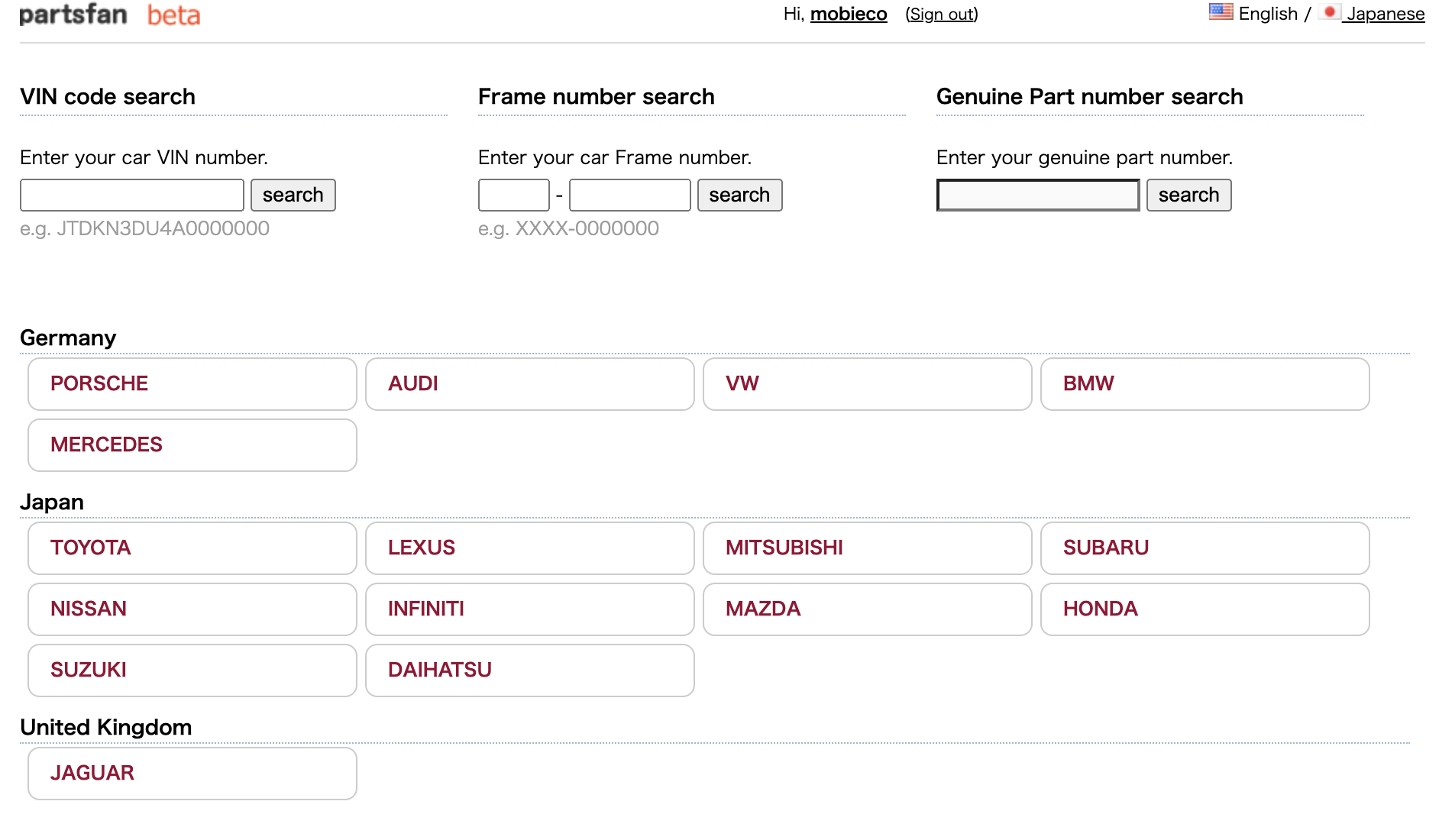Open the DAIHATSU brand catalog
This screenshot has height=840, width=1439.
tap(530, 670)
